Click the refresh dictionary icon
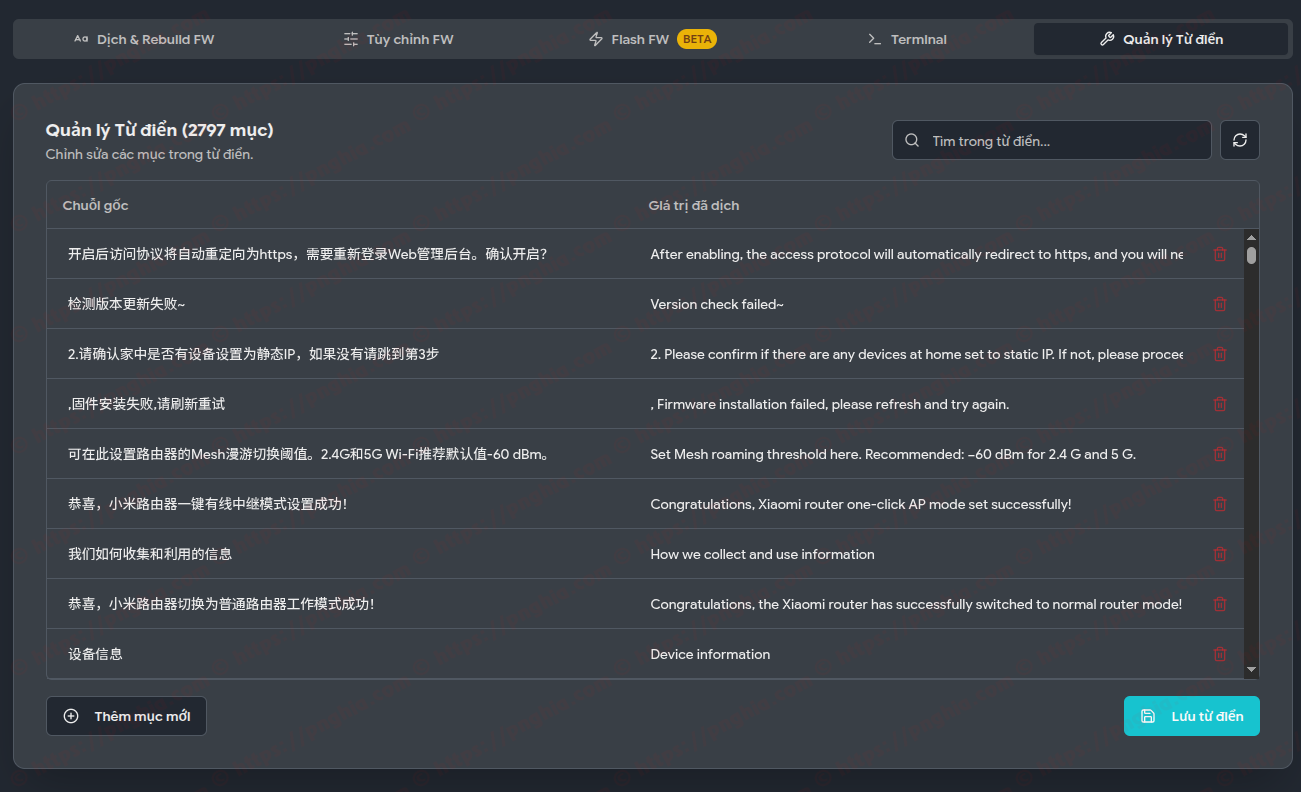 (1239, 140)
